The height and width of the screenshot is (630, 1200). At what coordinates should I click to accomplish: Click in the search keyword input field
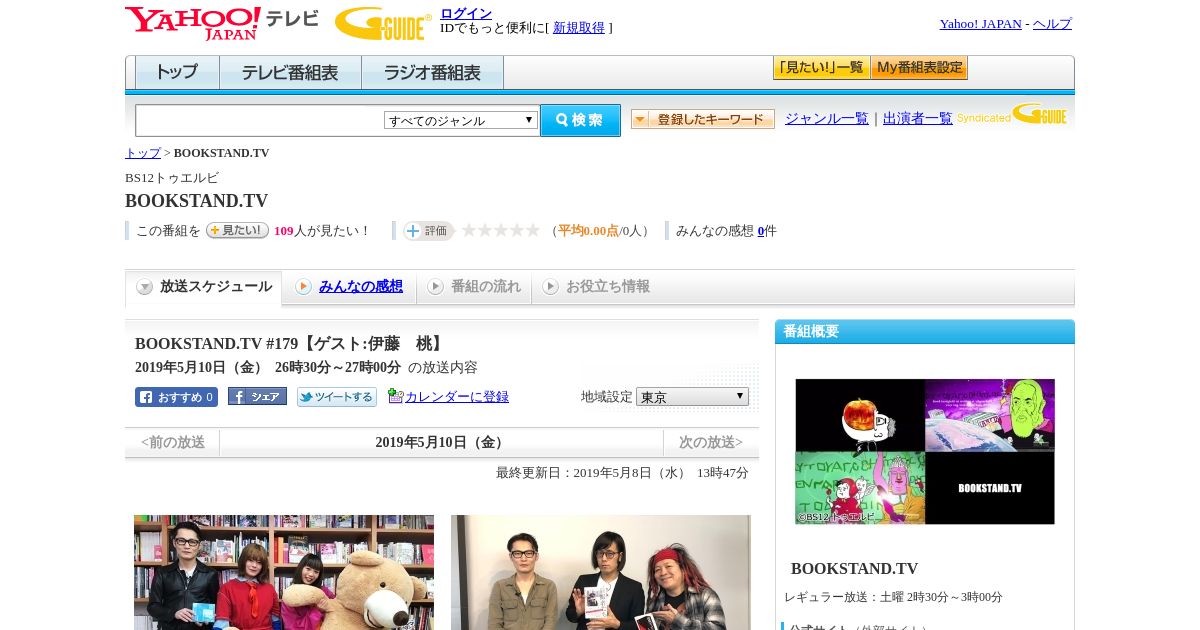[x=260, y=120]
